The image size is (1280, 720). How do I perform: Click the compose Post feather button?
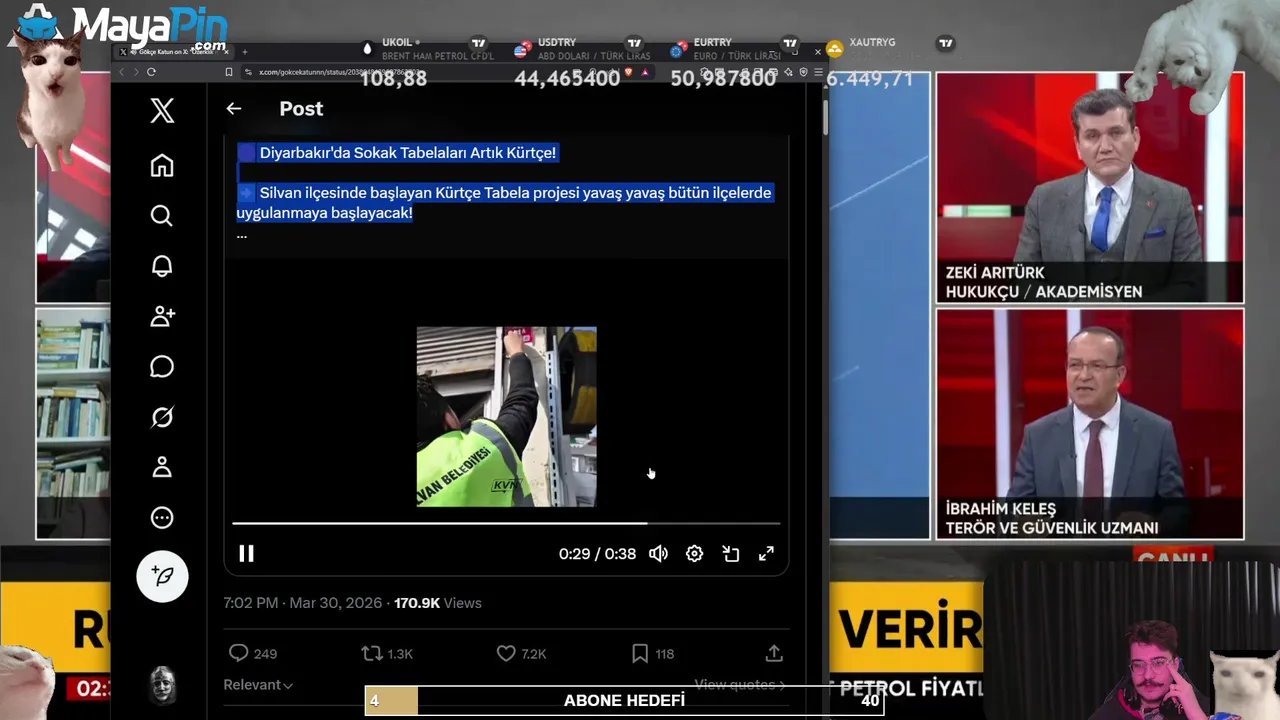click(162, 576)
